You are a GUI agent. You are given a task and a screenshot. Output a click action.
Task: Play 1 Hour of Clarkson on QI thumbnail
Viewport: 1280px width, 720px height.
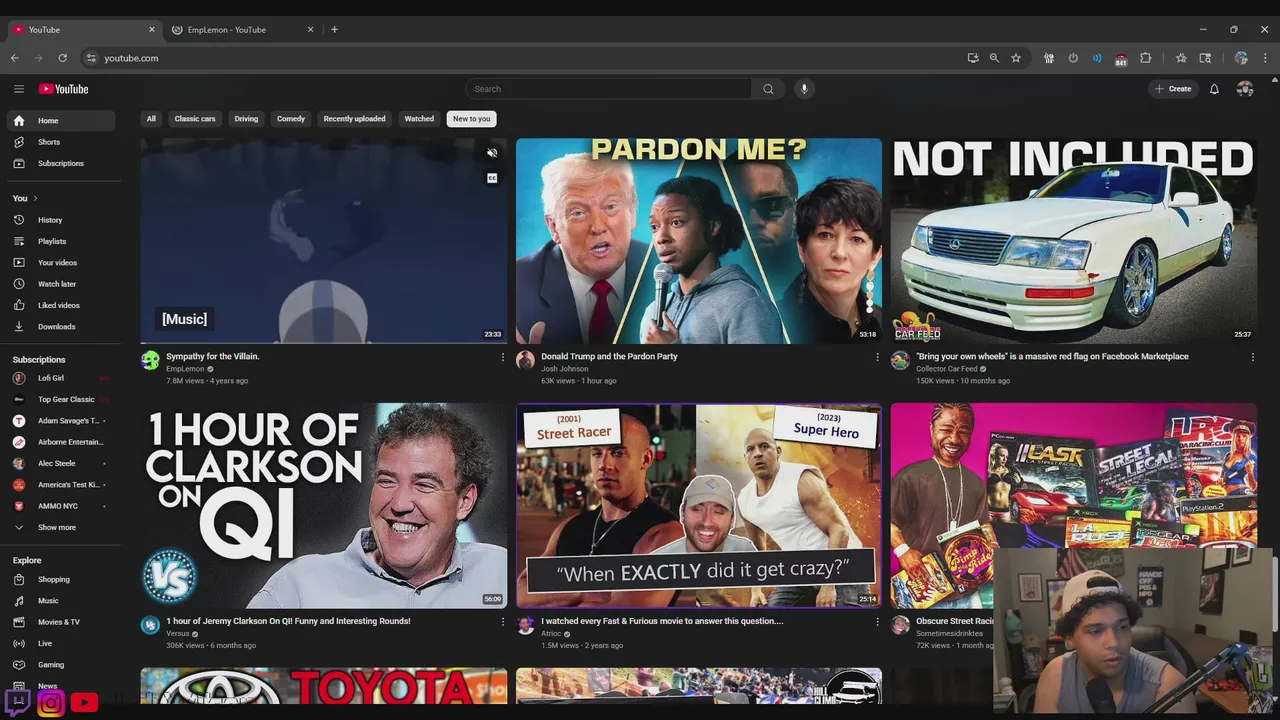click(x=324, y=505)
